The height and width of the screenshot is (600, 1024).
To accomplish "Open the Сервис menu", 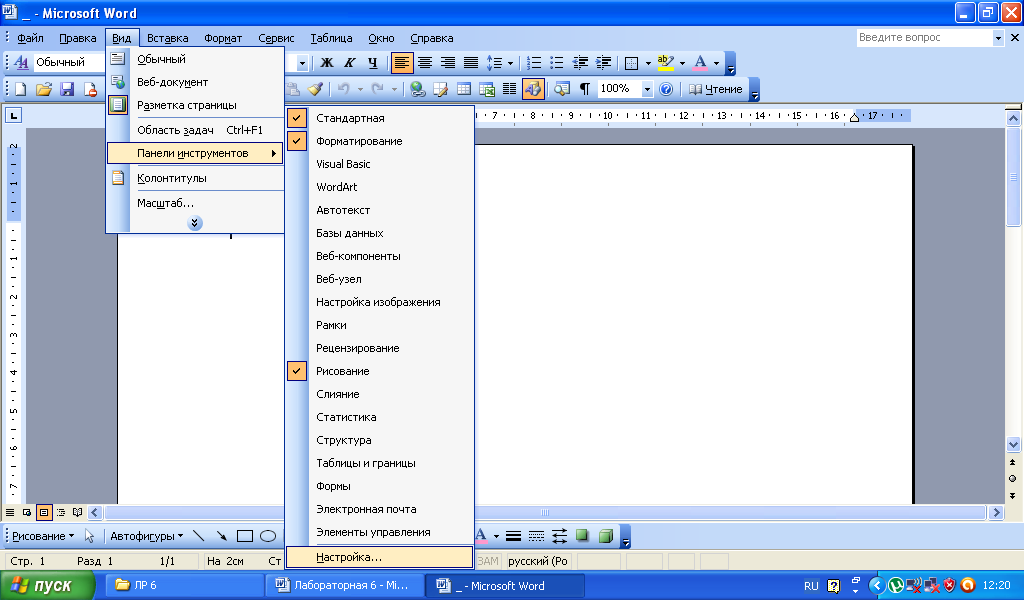I will [276, 38].
